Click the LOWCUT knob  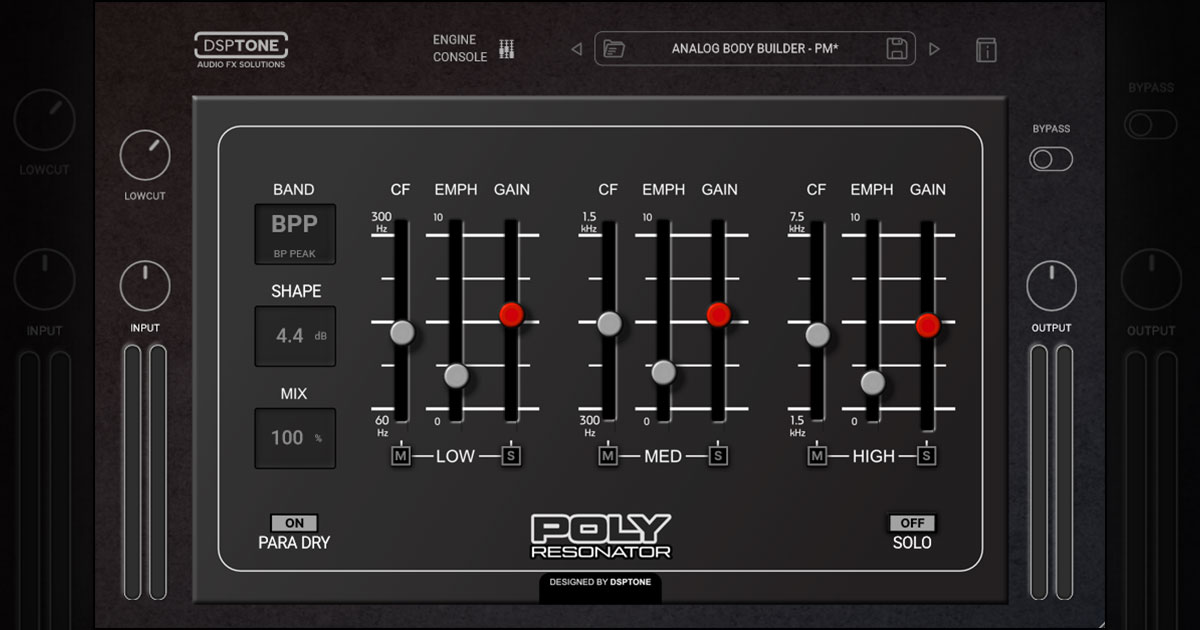(x=145, y=156)
